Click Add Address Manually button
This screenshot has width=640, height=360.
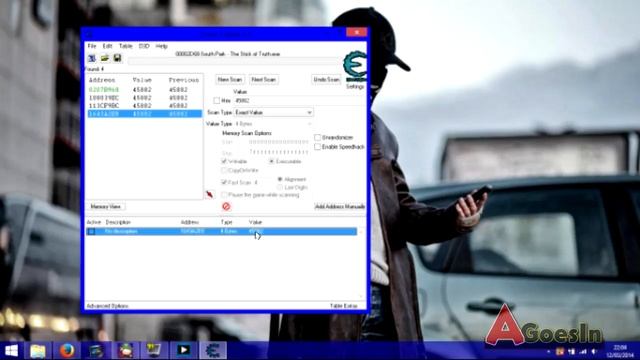[340, 207]
